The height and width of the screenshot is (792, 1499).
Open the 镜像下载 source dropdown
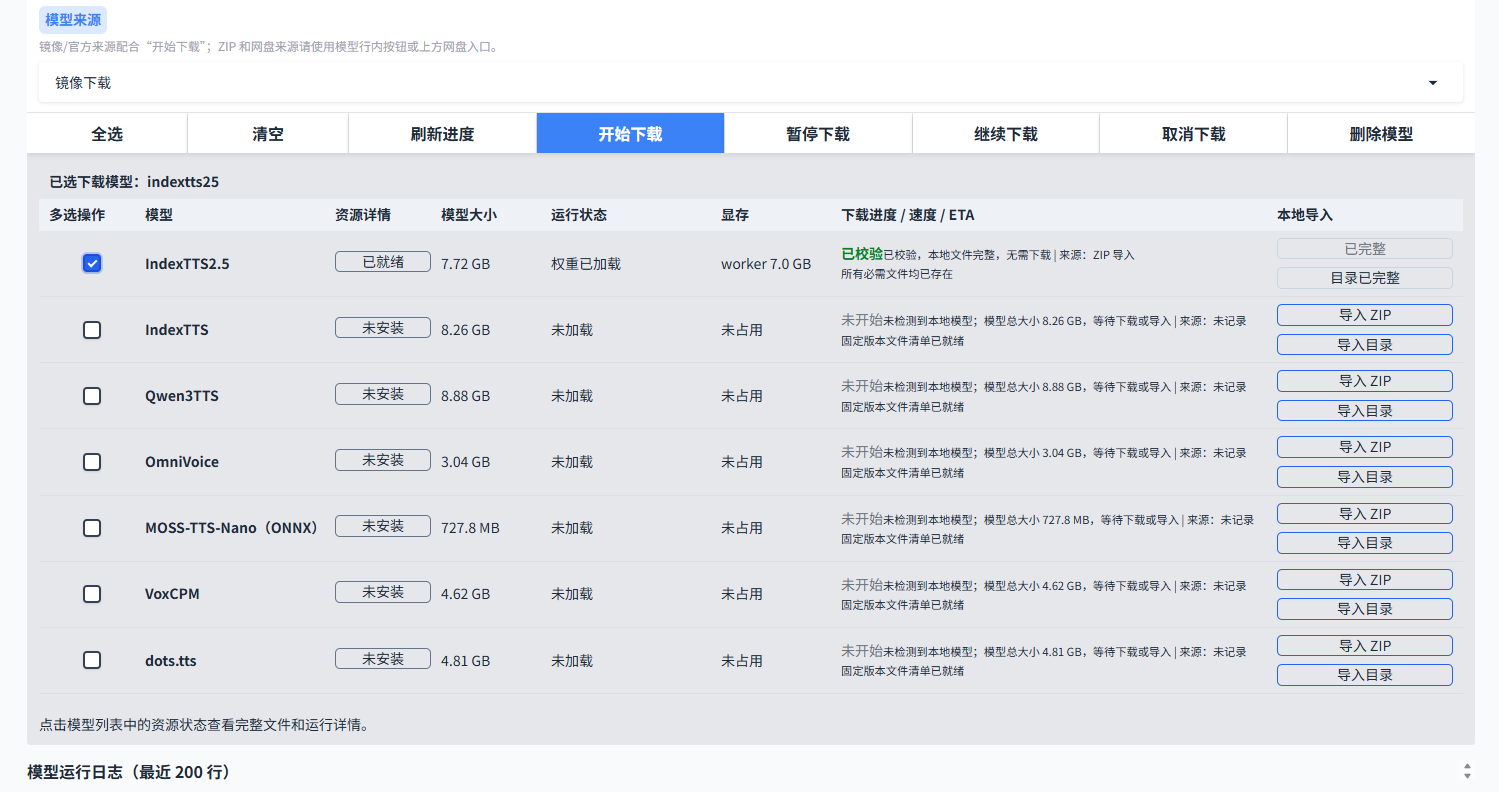point(750,83)
